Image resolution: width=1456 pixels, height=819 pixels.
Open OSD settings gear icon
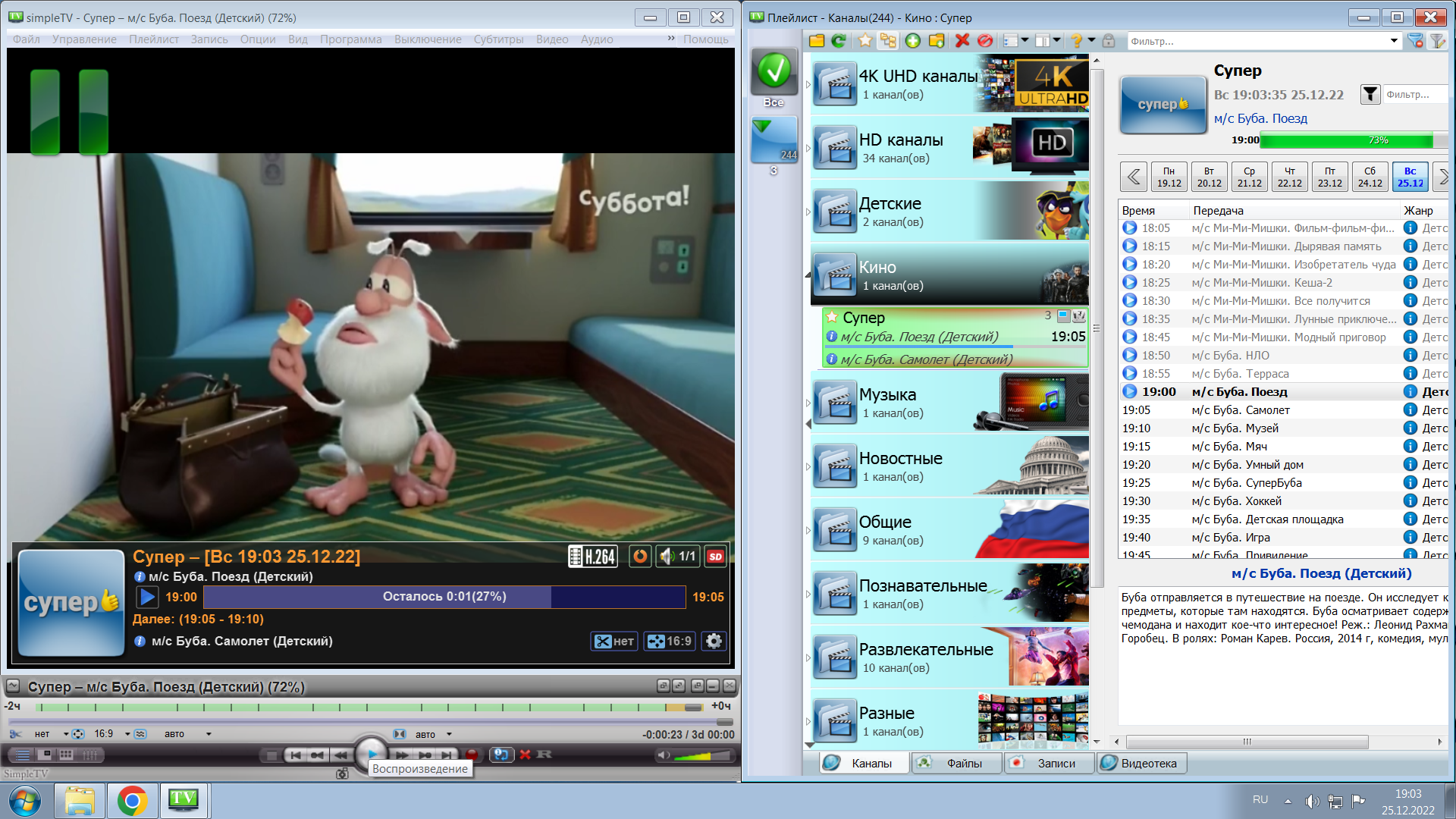(x=714, y=642)
